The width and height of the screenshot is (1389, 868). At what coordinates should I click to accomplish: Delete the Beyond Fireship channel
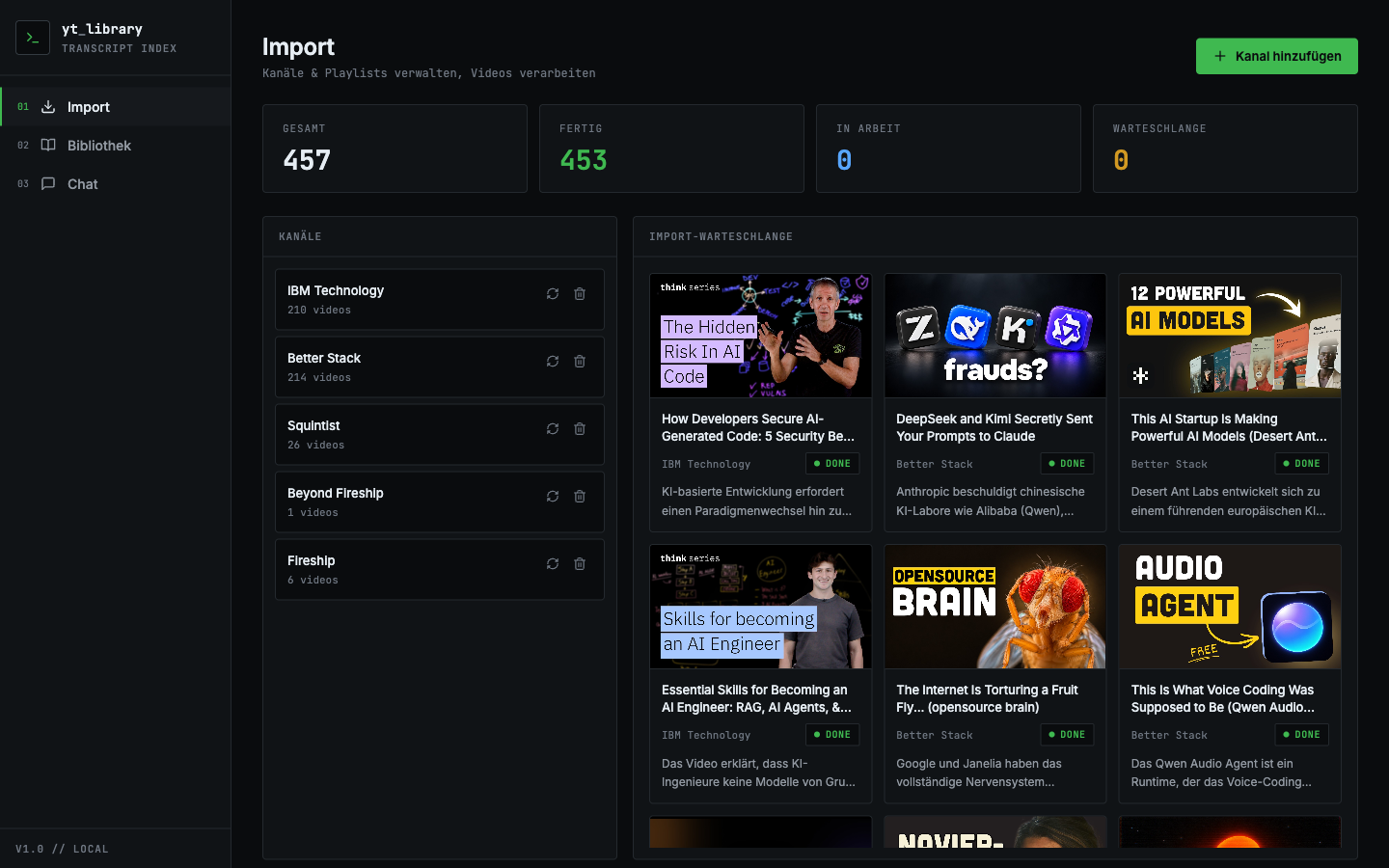pos(580,497)
